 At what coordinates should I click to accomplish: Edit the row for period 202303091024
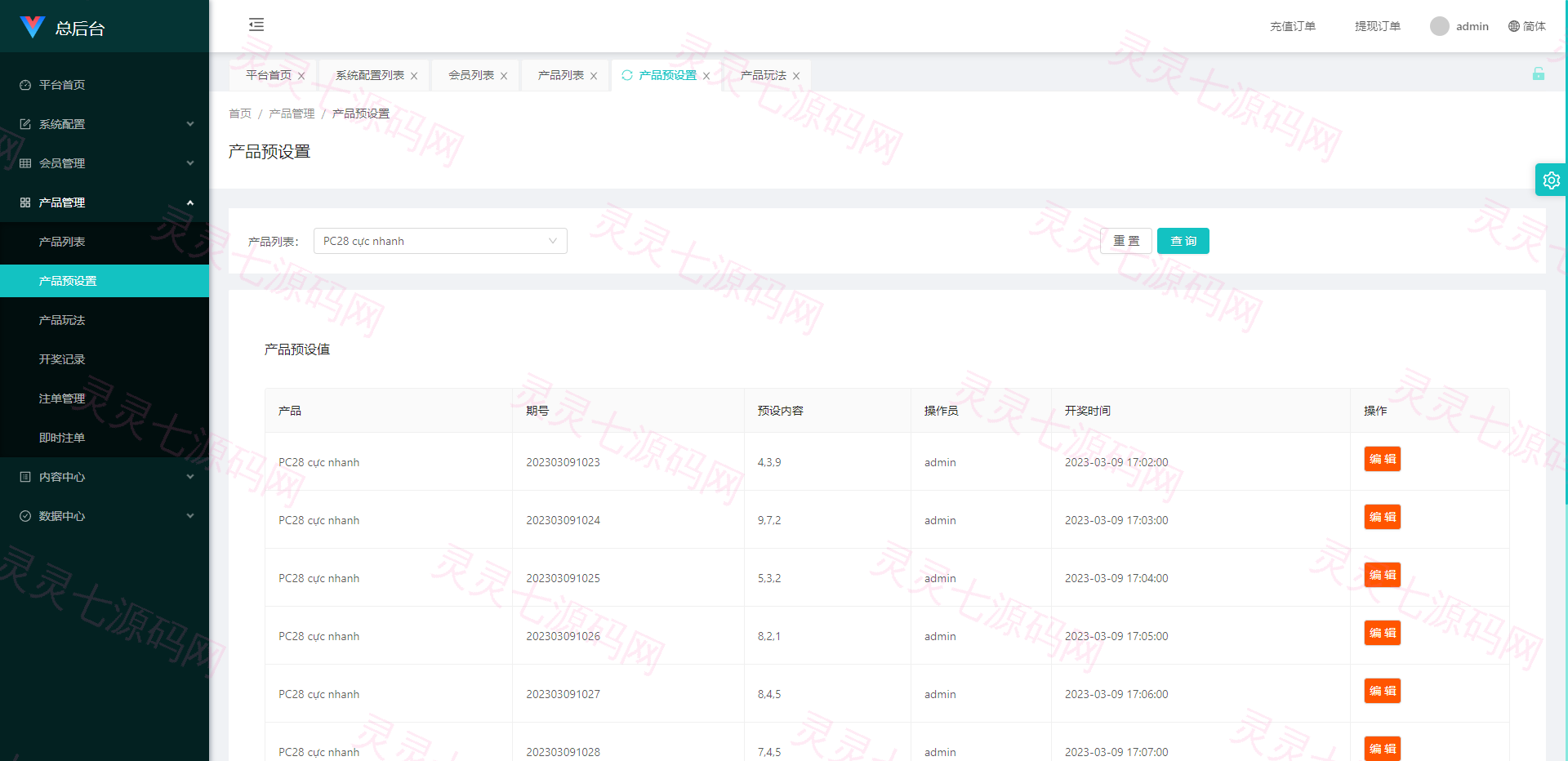[x=1383, y=517]
